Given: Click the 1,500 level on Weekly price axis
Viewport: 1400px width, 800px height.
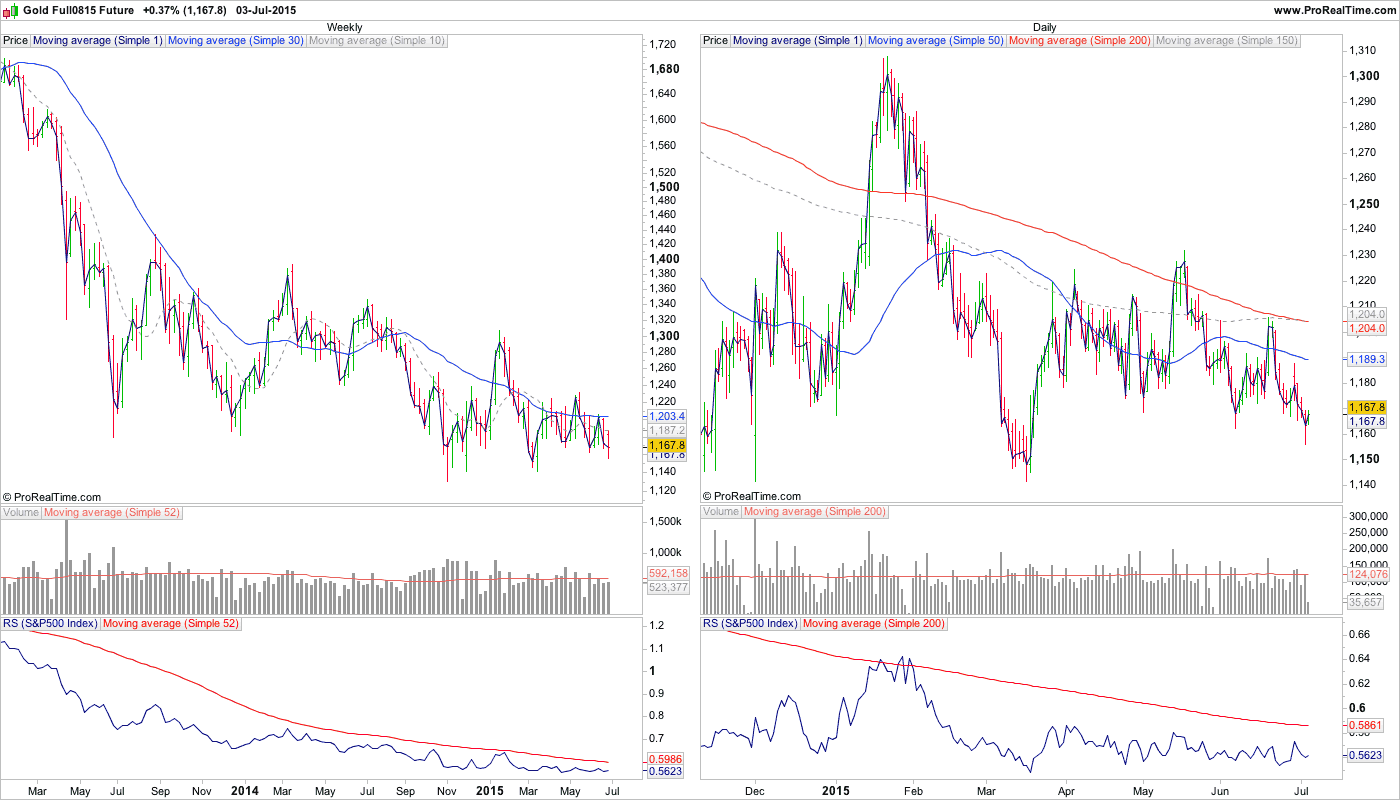Looking at the screenshot, I should pyautogui.click(x=664, y=186).
